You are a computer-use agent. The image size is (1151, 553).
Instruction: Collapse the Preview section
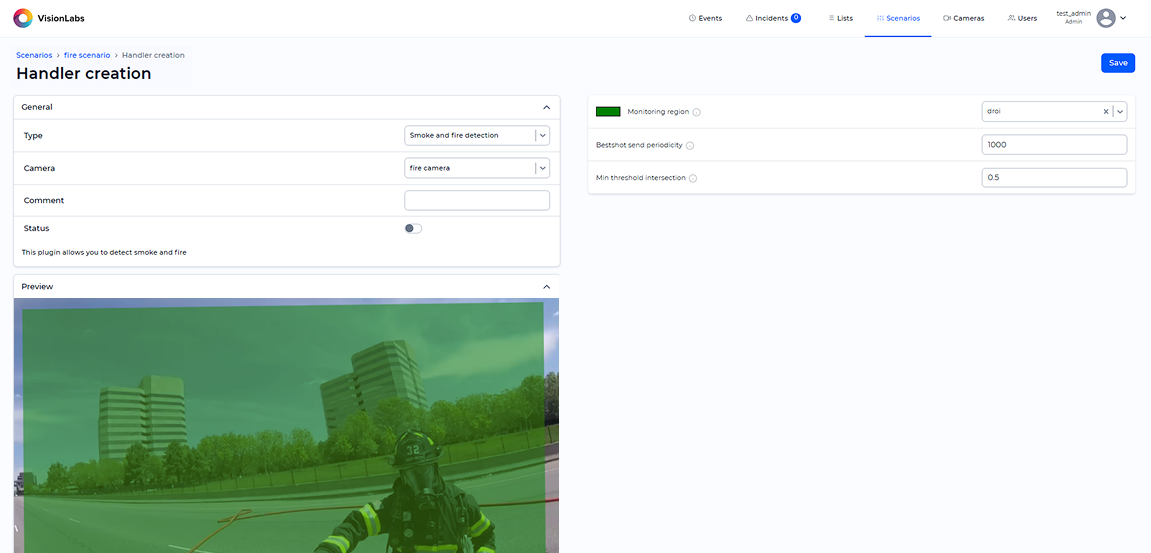(546, 287)
